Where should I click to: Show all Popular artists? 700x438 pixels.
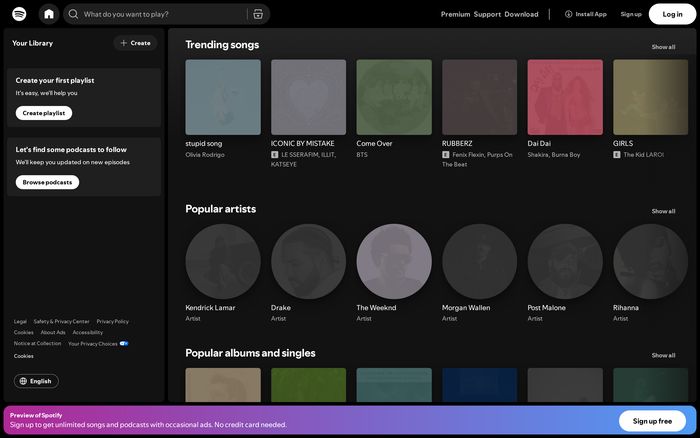point(663,211)
